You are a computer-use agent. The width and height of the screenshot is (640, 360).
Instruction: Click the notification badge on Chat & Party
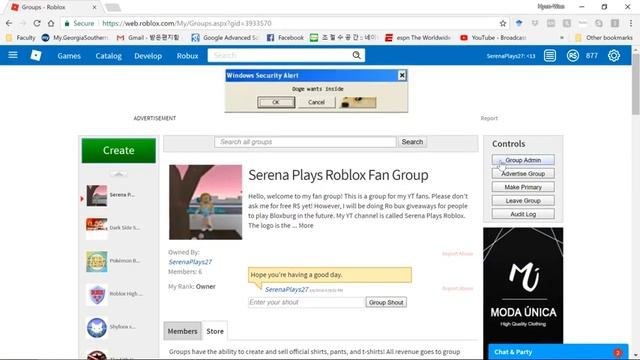(x=618, y=352)
